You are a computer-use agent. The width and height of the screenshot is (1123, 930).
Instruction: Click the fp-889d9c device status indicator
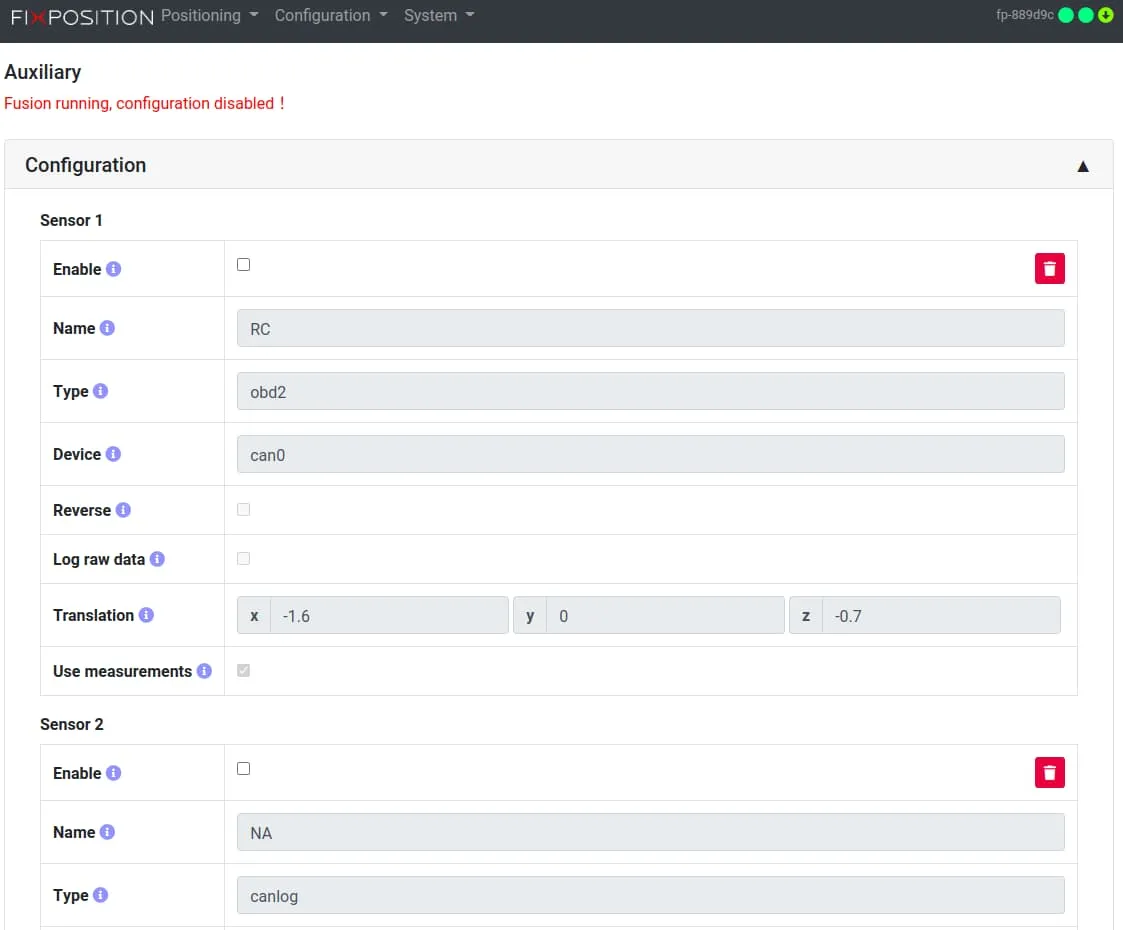pos(1024,16)
